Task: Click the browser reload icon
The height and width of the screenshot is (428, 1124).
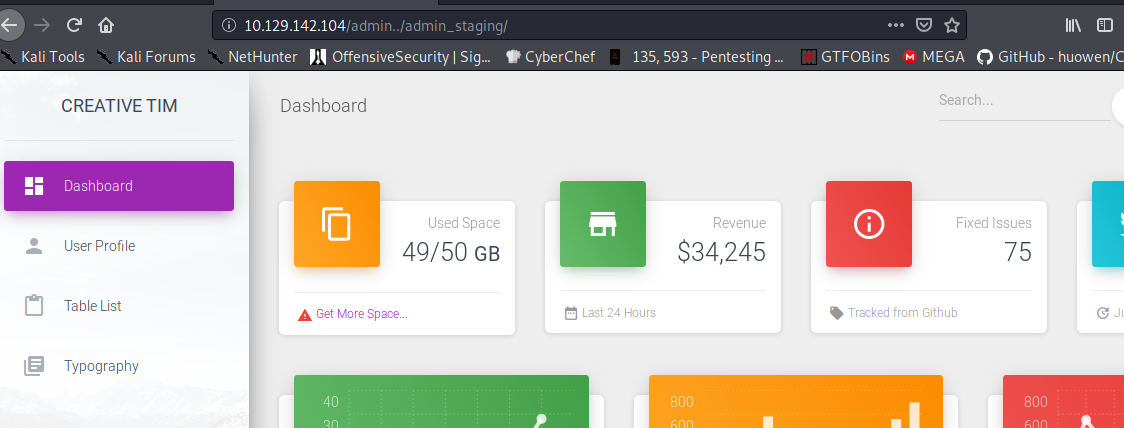Action: (74, 25)
